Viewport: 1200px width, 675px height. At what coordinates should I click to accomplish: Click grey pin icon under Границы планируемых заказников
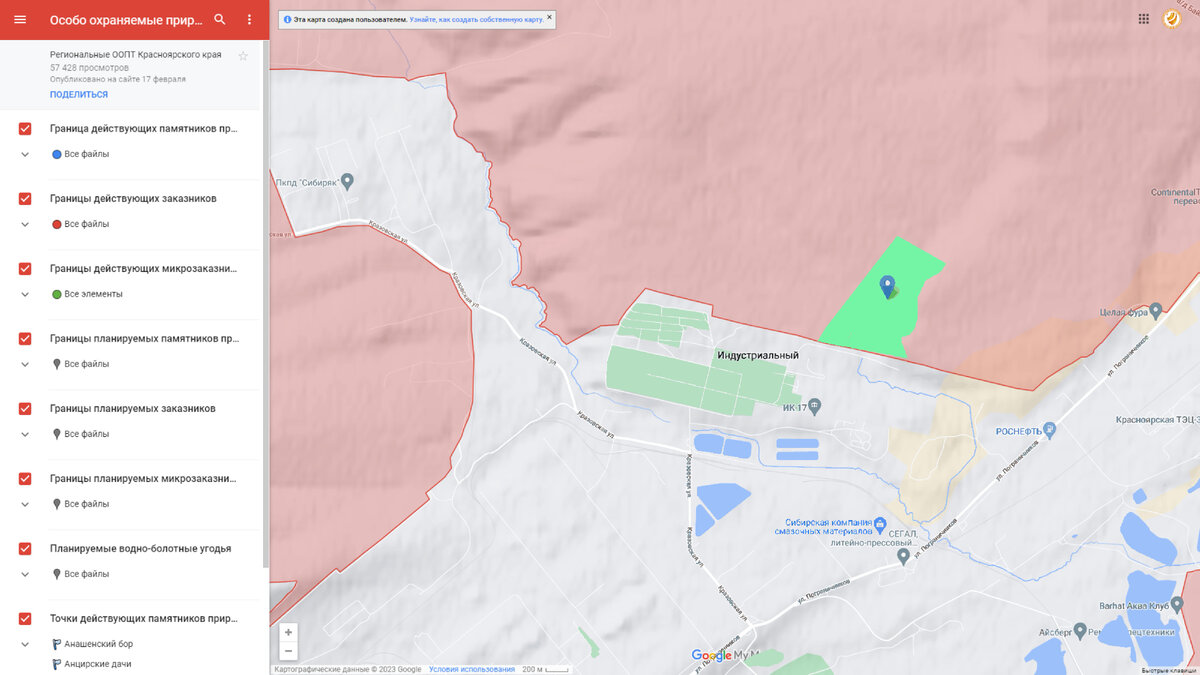[x=56, y=434]
